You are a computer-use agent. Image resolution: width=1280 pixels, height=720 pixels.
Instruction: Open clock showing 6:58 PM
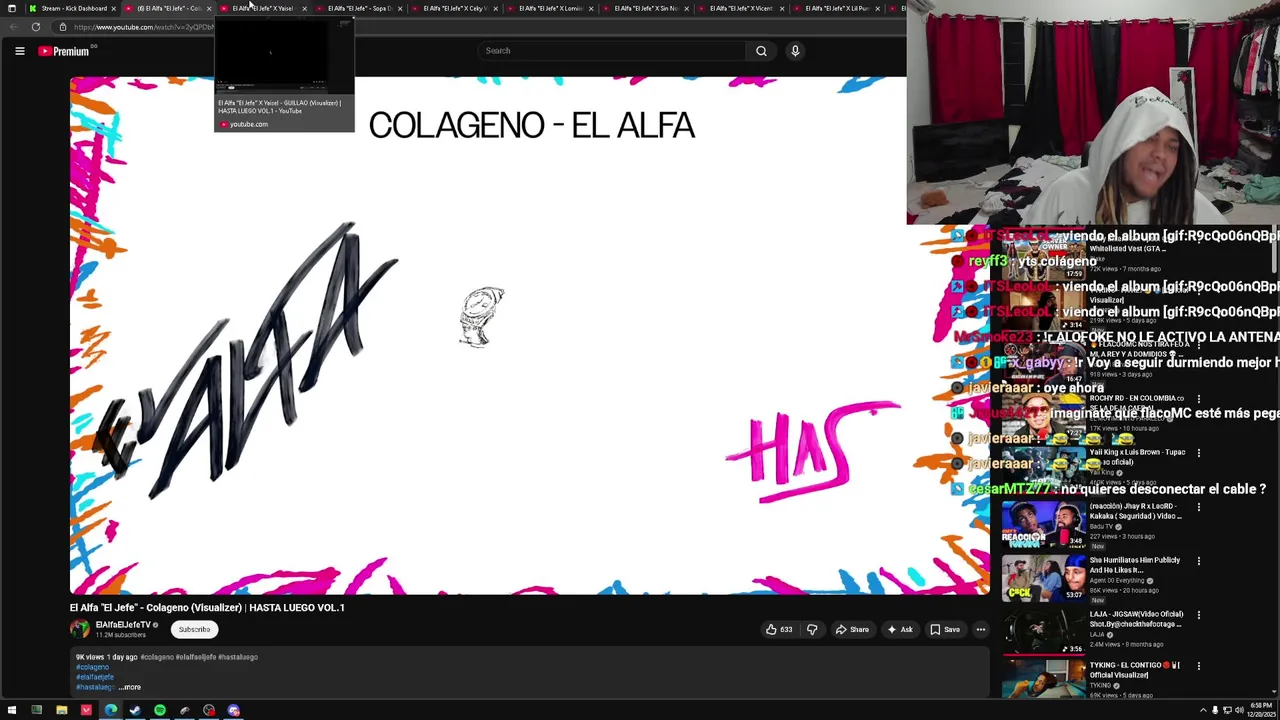[1263, 711]
